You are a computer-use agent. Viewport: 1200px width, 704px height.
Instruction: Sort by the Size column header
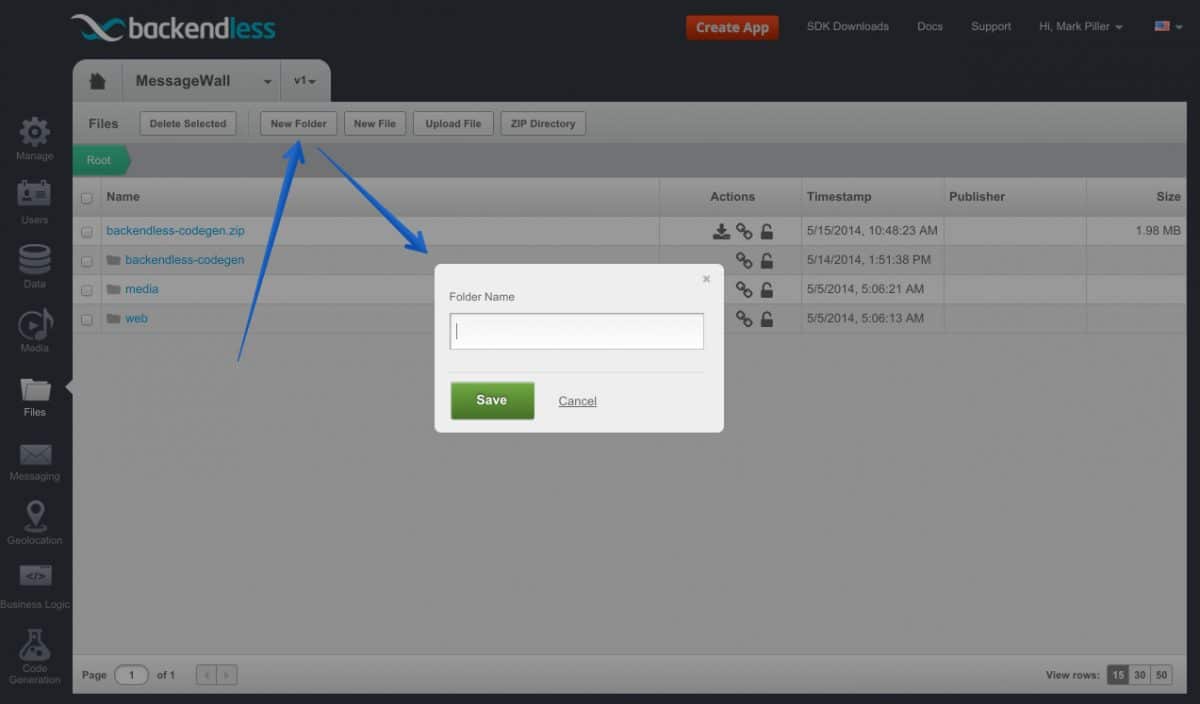(1168, 197)
